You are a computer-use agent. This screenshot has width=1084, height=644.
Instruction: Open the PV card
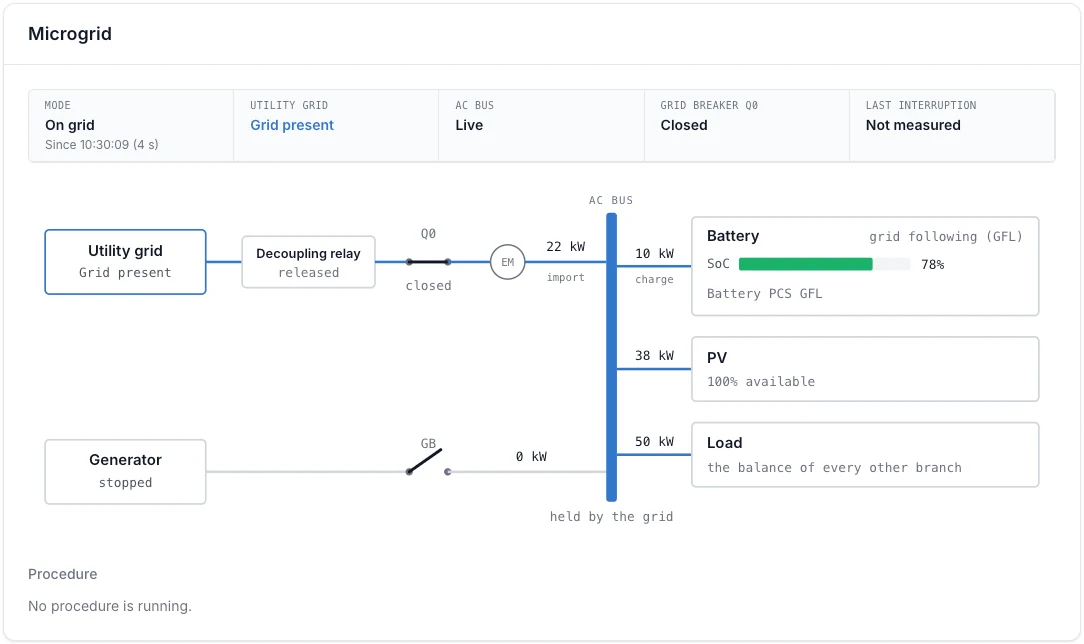pos(865,369)
